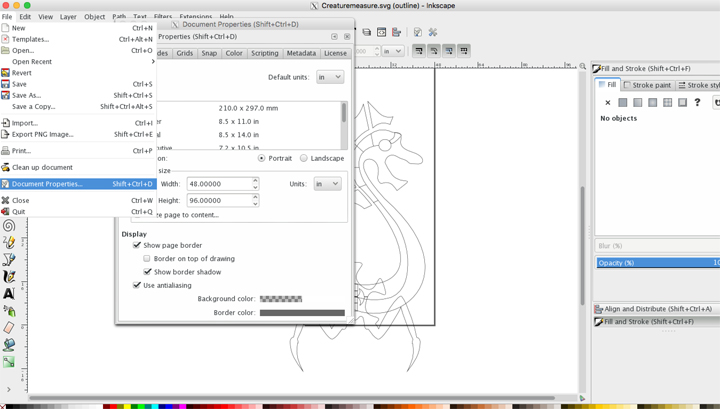Choose Radial gradient fill icon

tap(652, 102)
